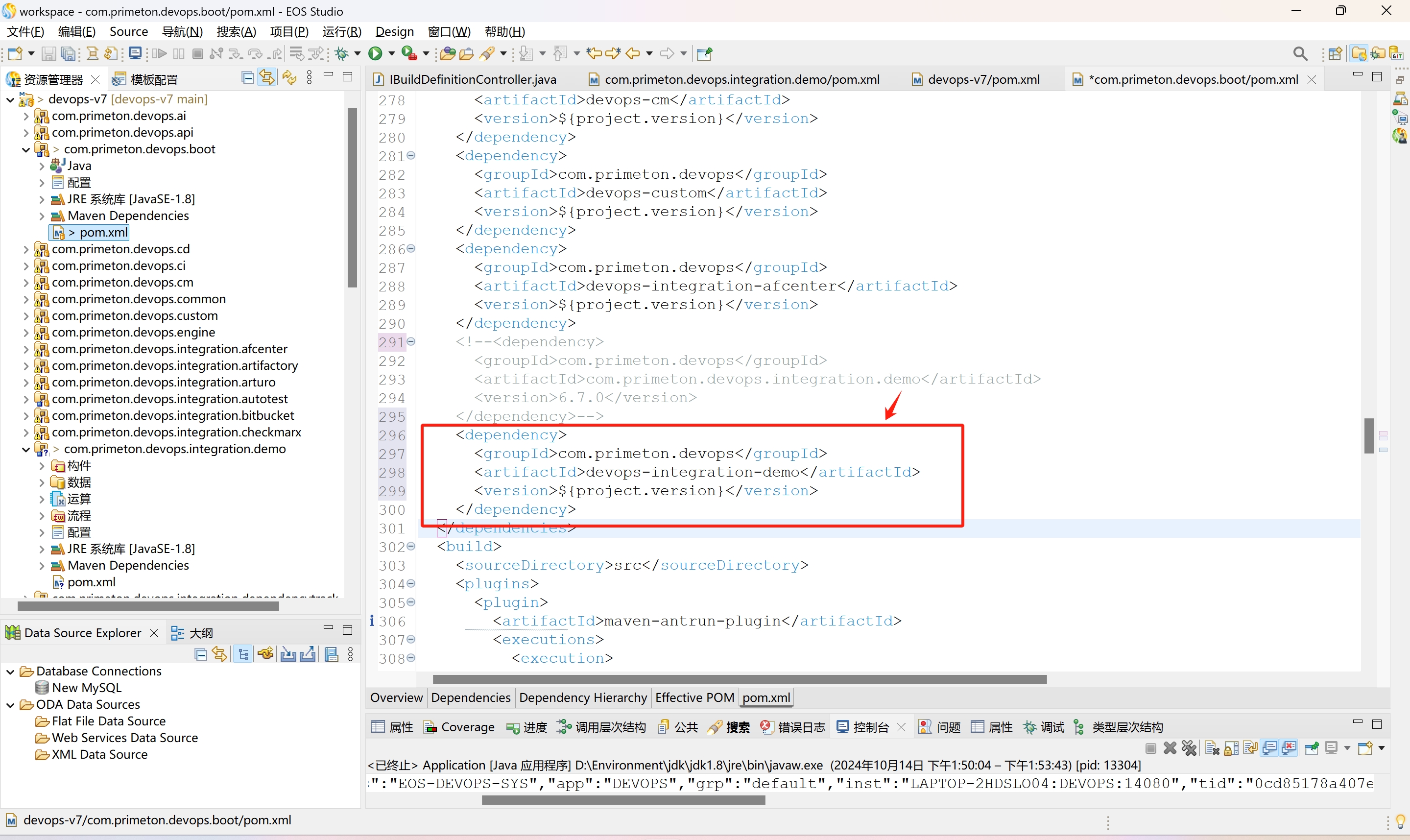1410x840 pixels.
Task: Click the Debug bug icon in toolbar
Action: coord(341,54)
